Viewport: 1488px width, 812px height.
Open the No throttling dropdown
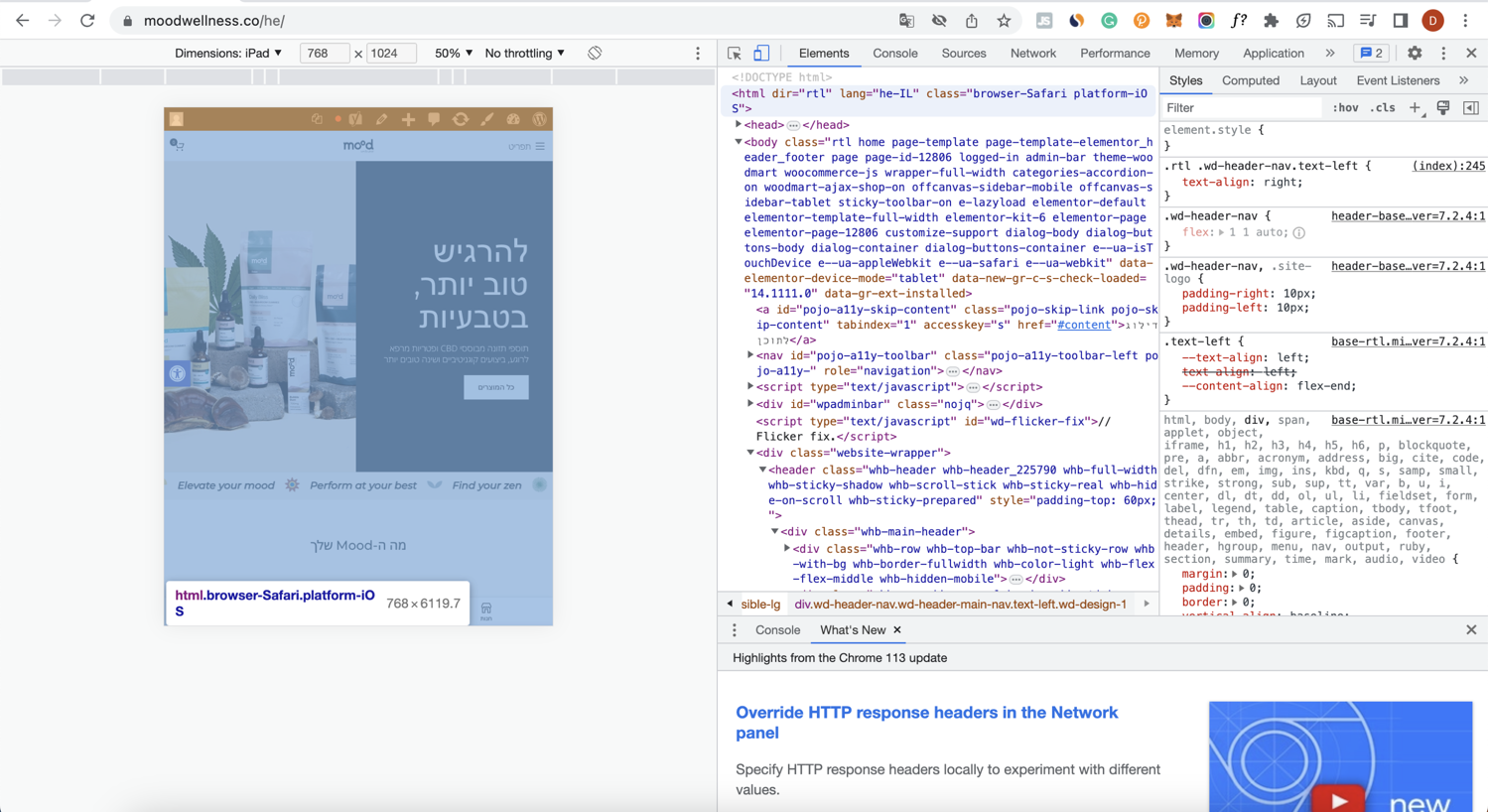click(524, 54)
